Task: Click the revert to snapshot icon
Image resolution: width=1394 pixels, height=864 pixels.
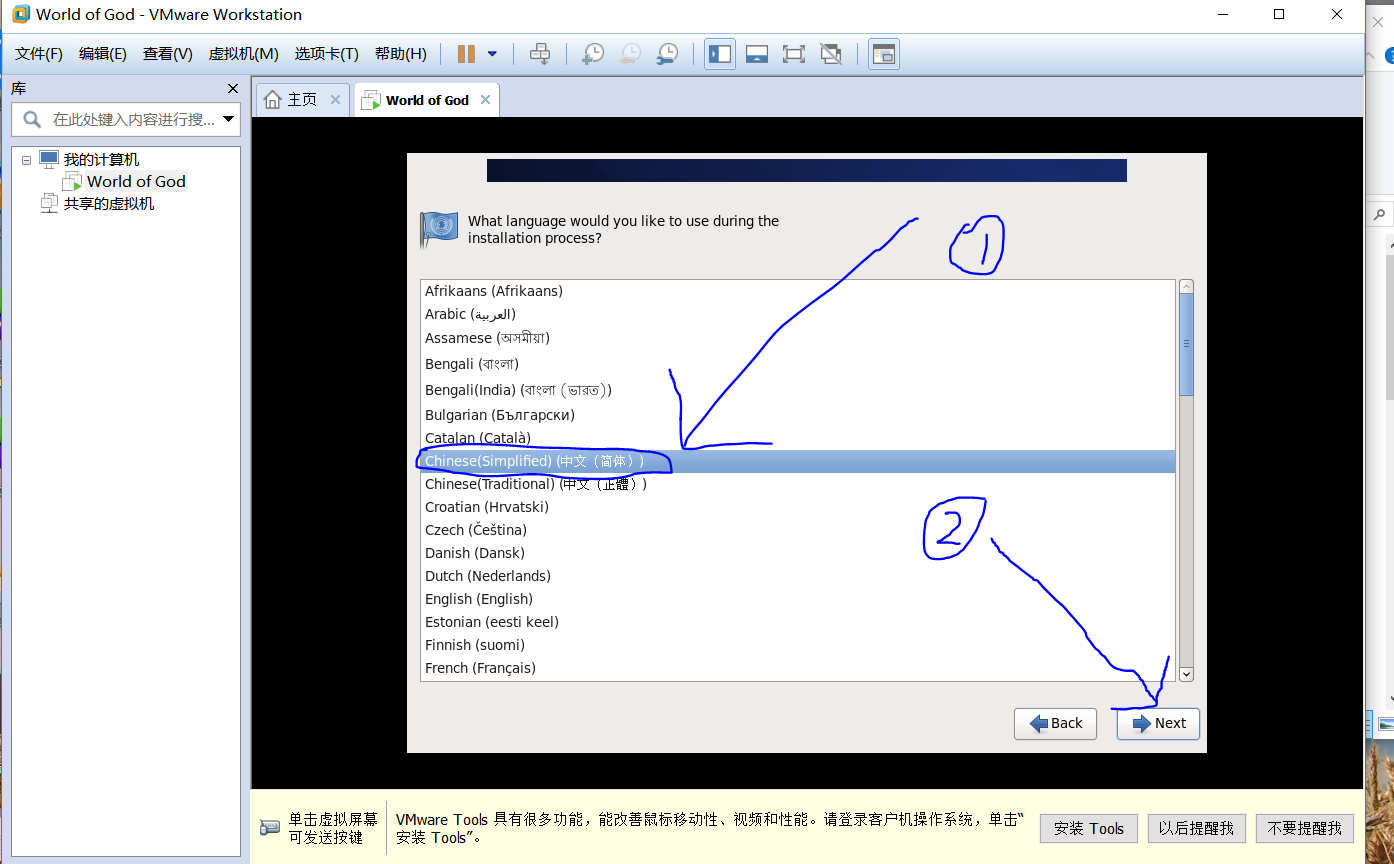Action: coord(630,54)
